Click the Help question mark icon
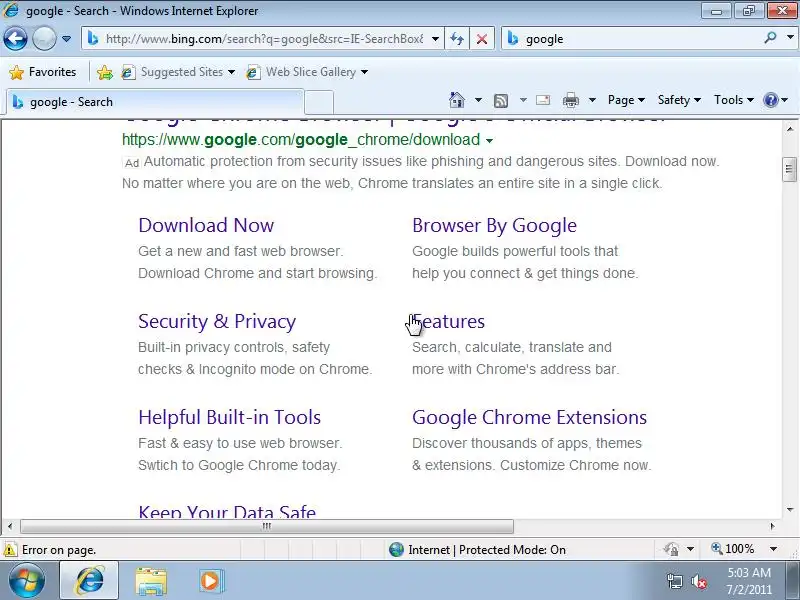The image size is (800, 600). pos(770,100)
